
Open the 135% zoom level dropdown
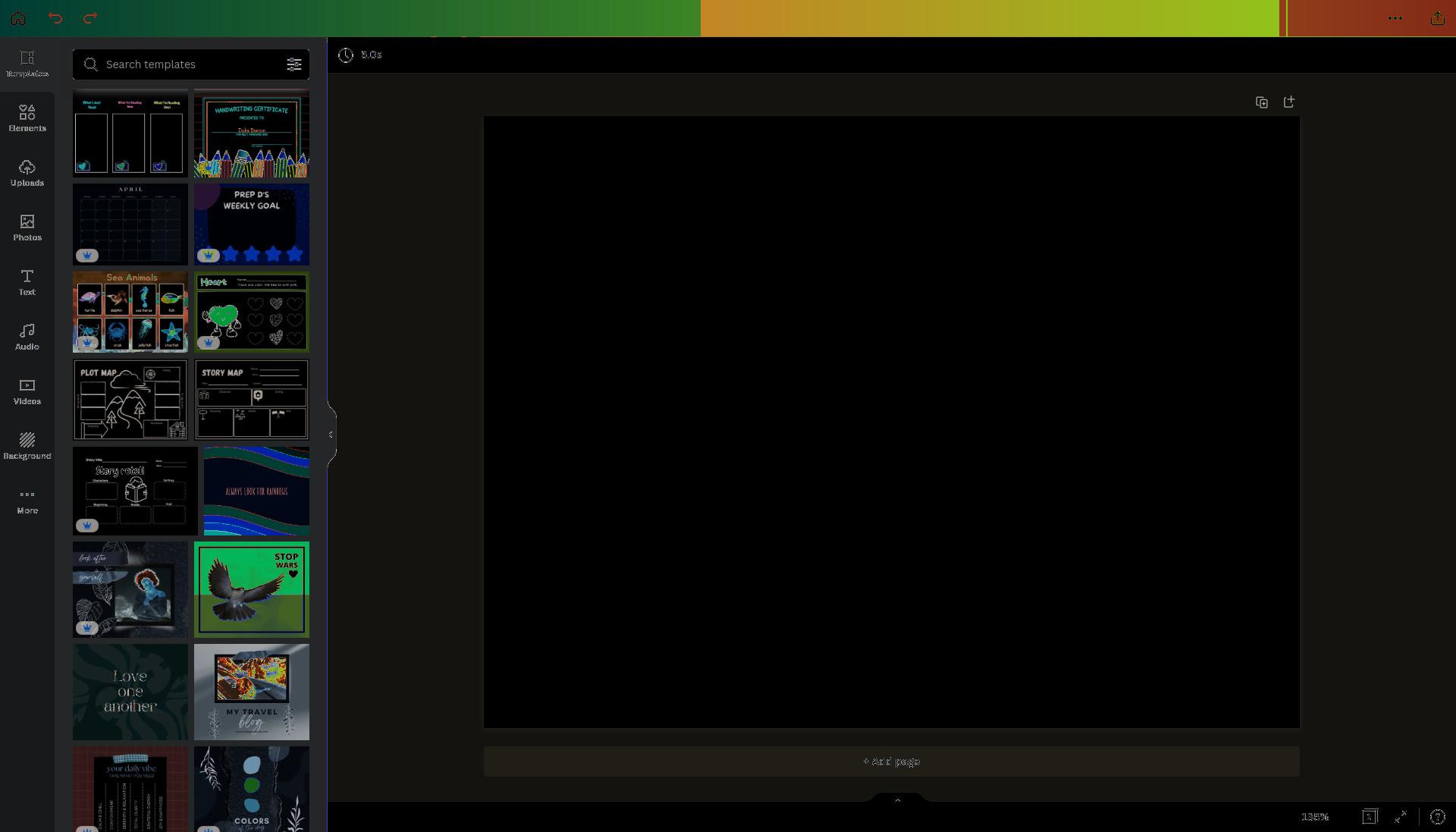(1315, 817)
